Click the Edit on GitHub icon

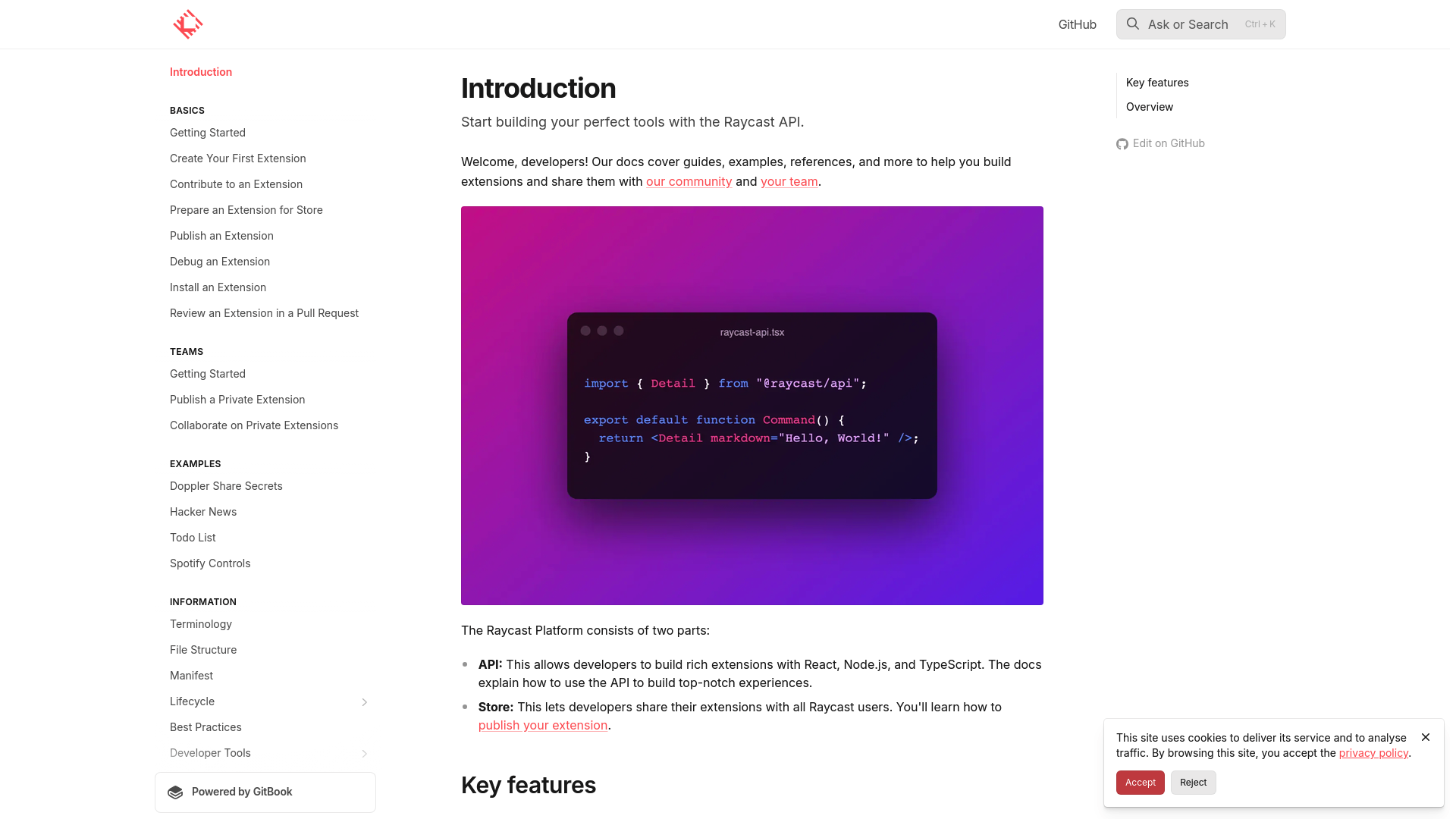coord(1122,144)
